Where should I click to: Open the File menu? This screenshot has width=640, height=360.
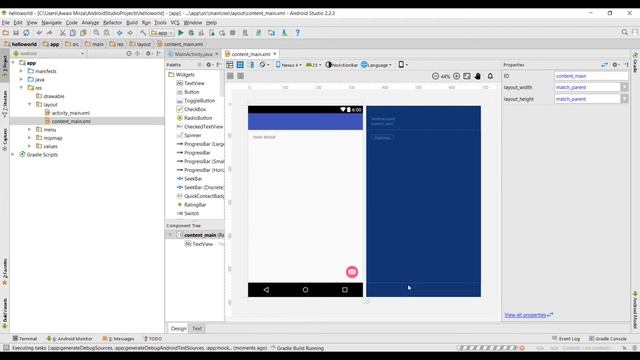(6, 22)
